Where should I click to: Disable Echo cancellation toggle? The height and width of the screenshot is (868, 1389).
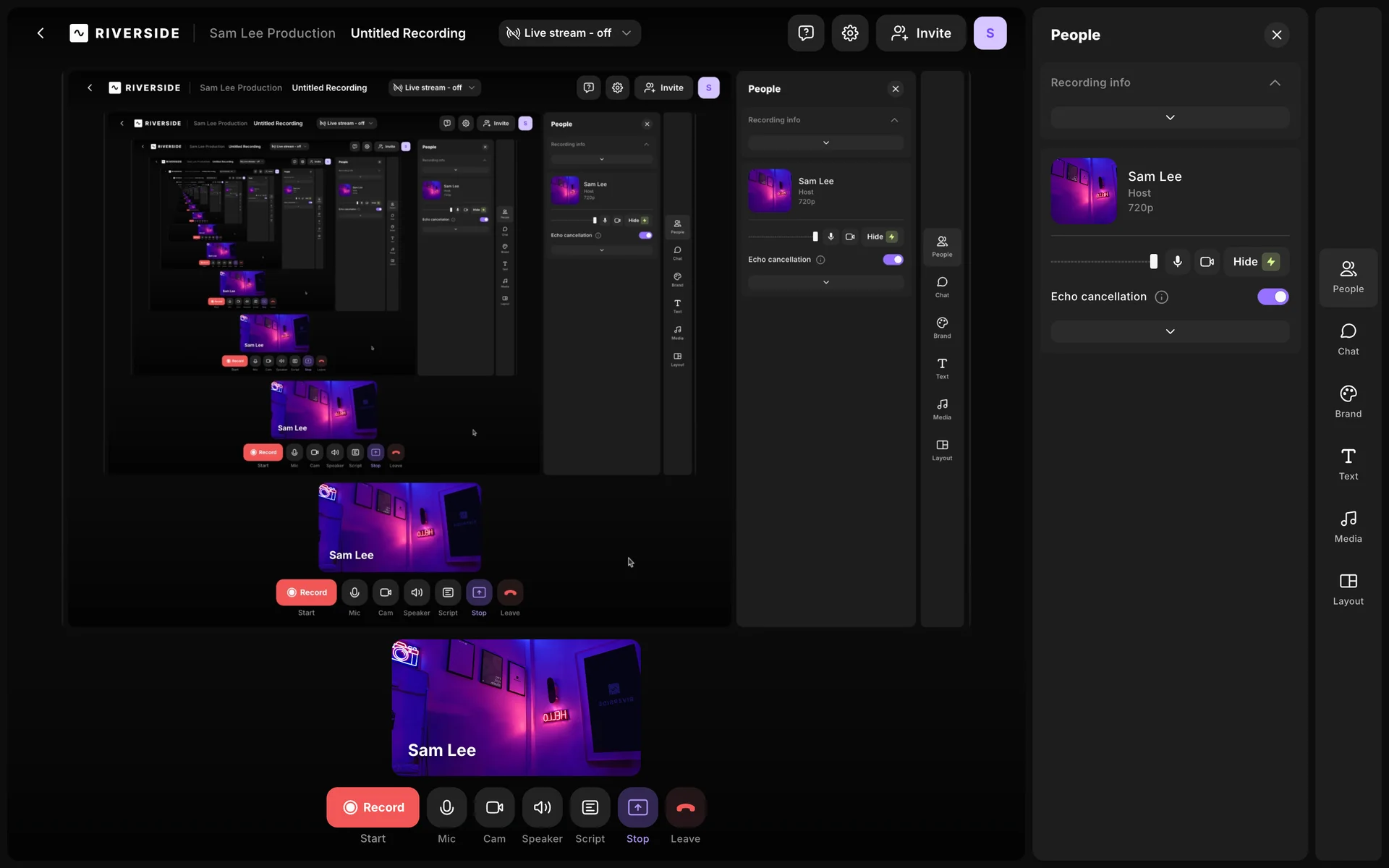[x=1273, y=297]
